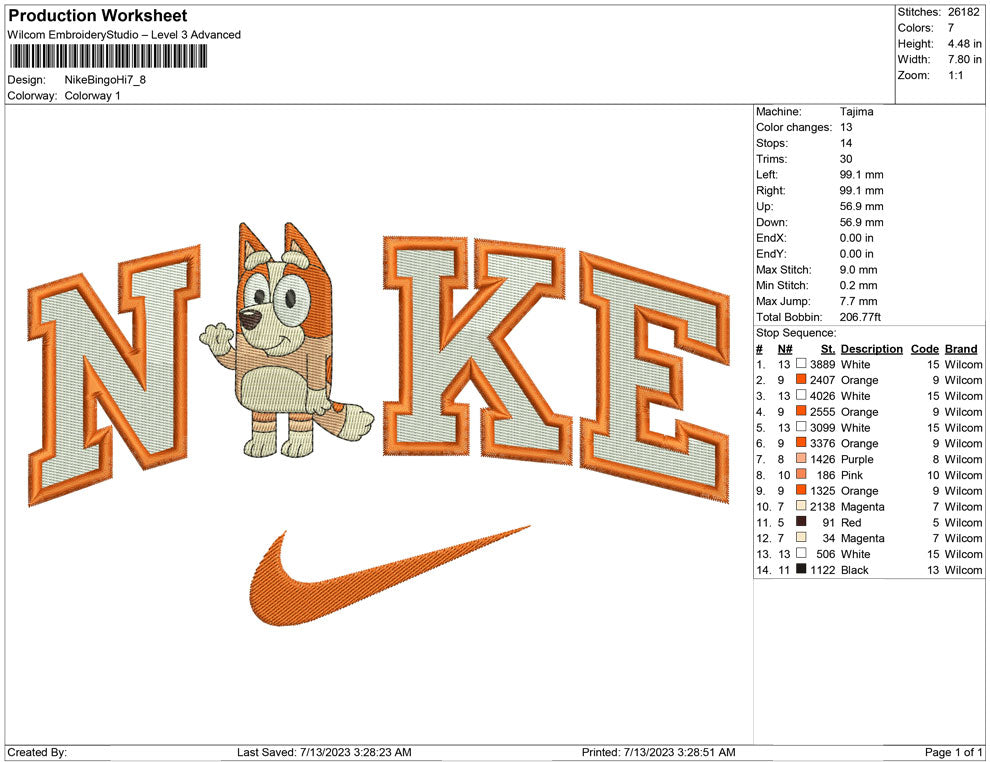Click the Stops value 14
Screen dimensions: 990x762
[x=846, y=143]
